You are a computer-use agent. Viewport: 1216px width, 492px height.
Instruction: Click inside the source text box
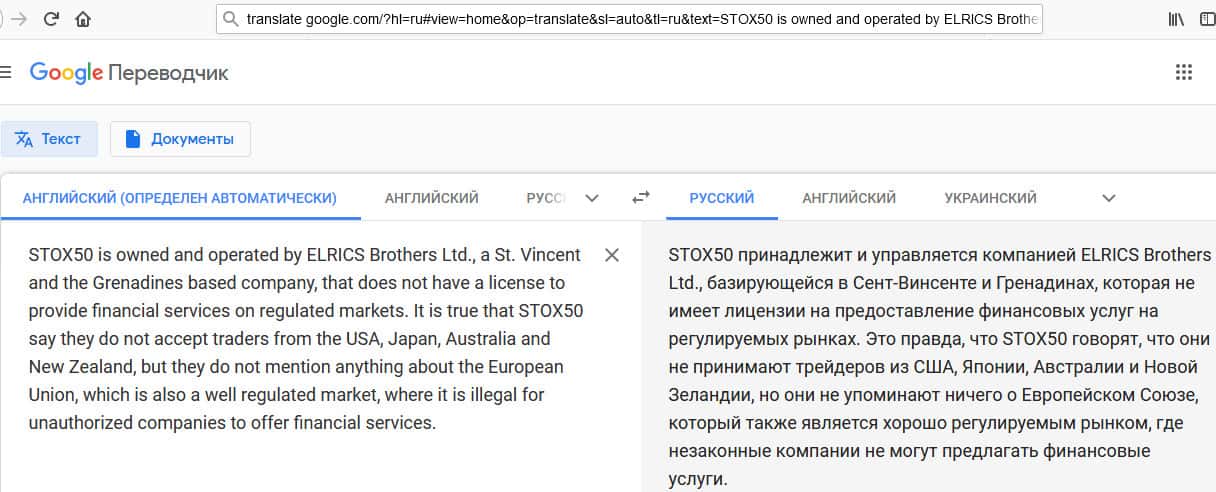pos(300,340)
